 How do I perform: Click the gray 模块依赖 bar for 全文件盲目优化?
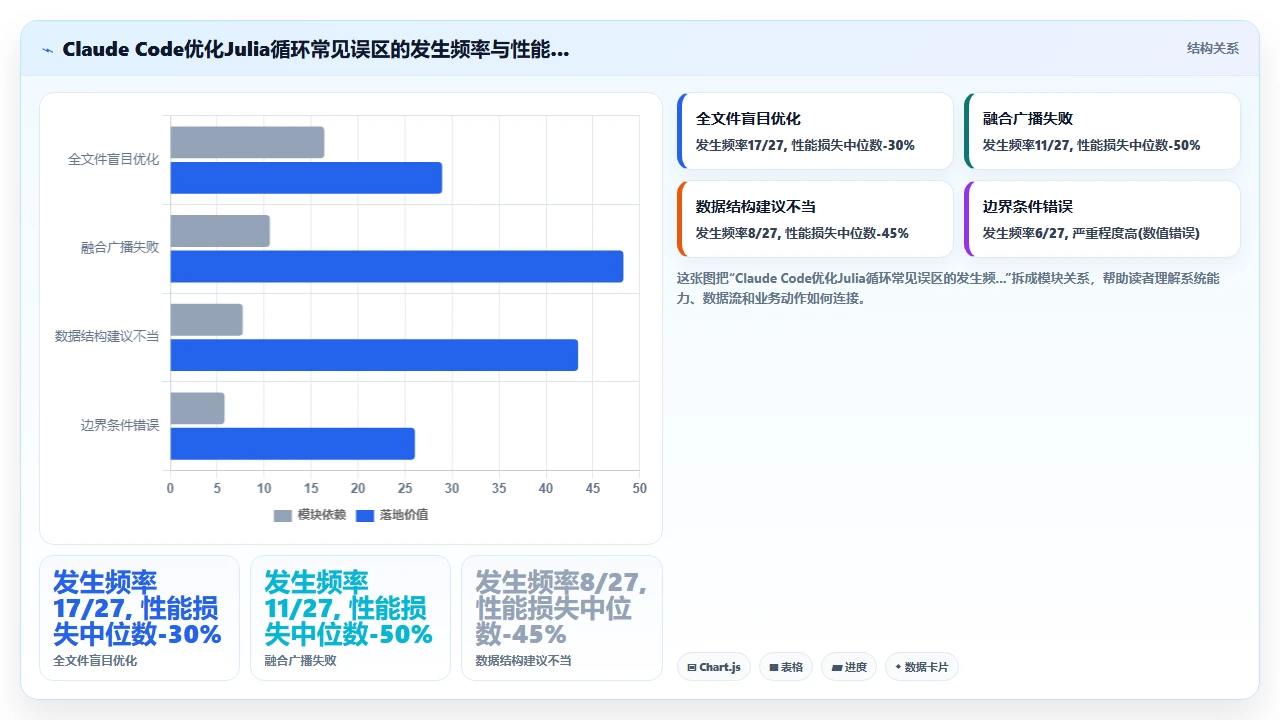pos(247,142)
